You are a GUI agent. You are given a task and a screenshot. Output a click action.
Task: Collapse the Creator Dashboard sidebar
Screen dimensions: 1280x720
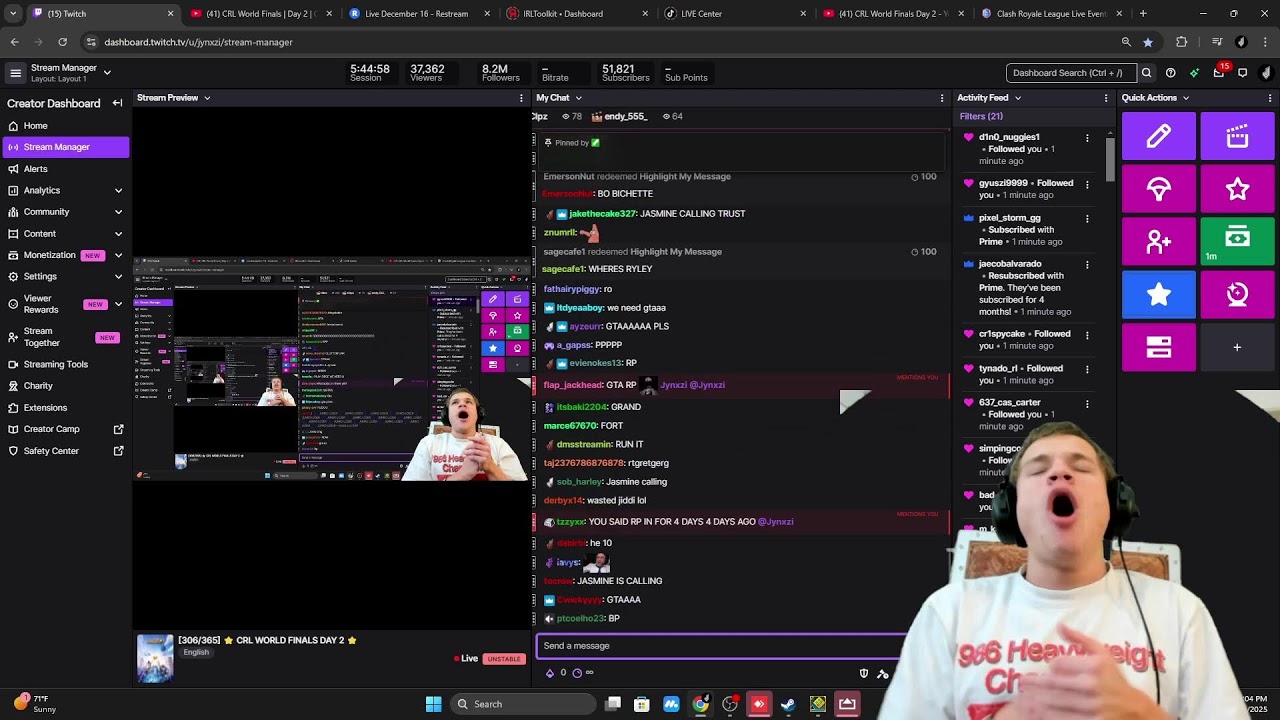[x=117, y=103]
